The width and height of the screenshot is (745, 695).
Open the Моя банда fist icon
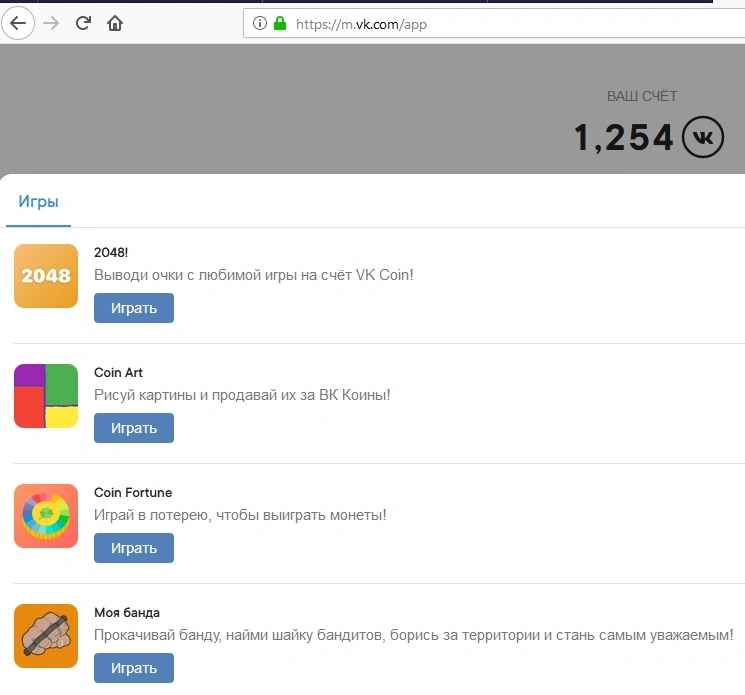tap(46, 636)
